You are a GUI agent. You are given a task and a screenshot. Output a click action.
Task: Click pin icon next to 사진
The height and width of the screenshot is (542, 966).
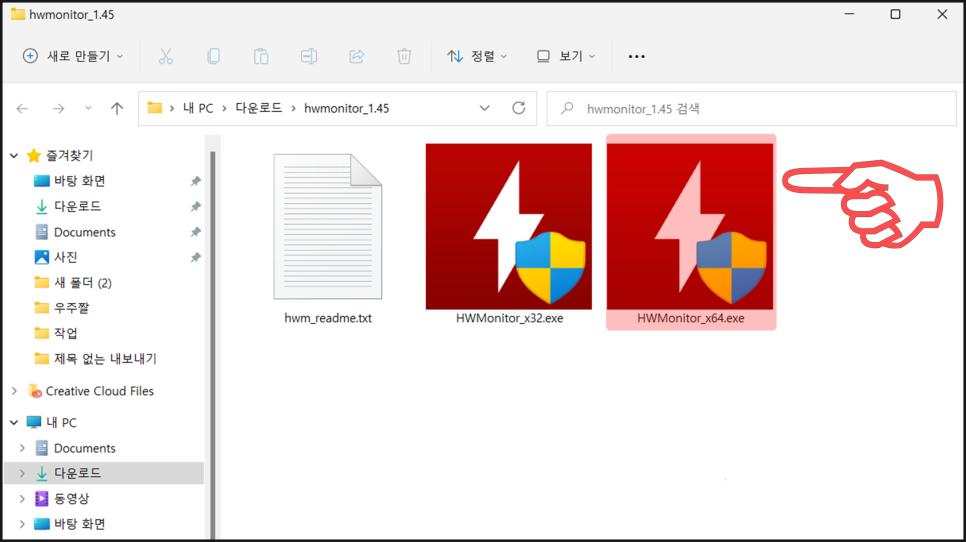coord(195,257)
